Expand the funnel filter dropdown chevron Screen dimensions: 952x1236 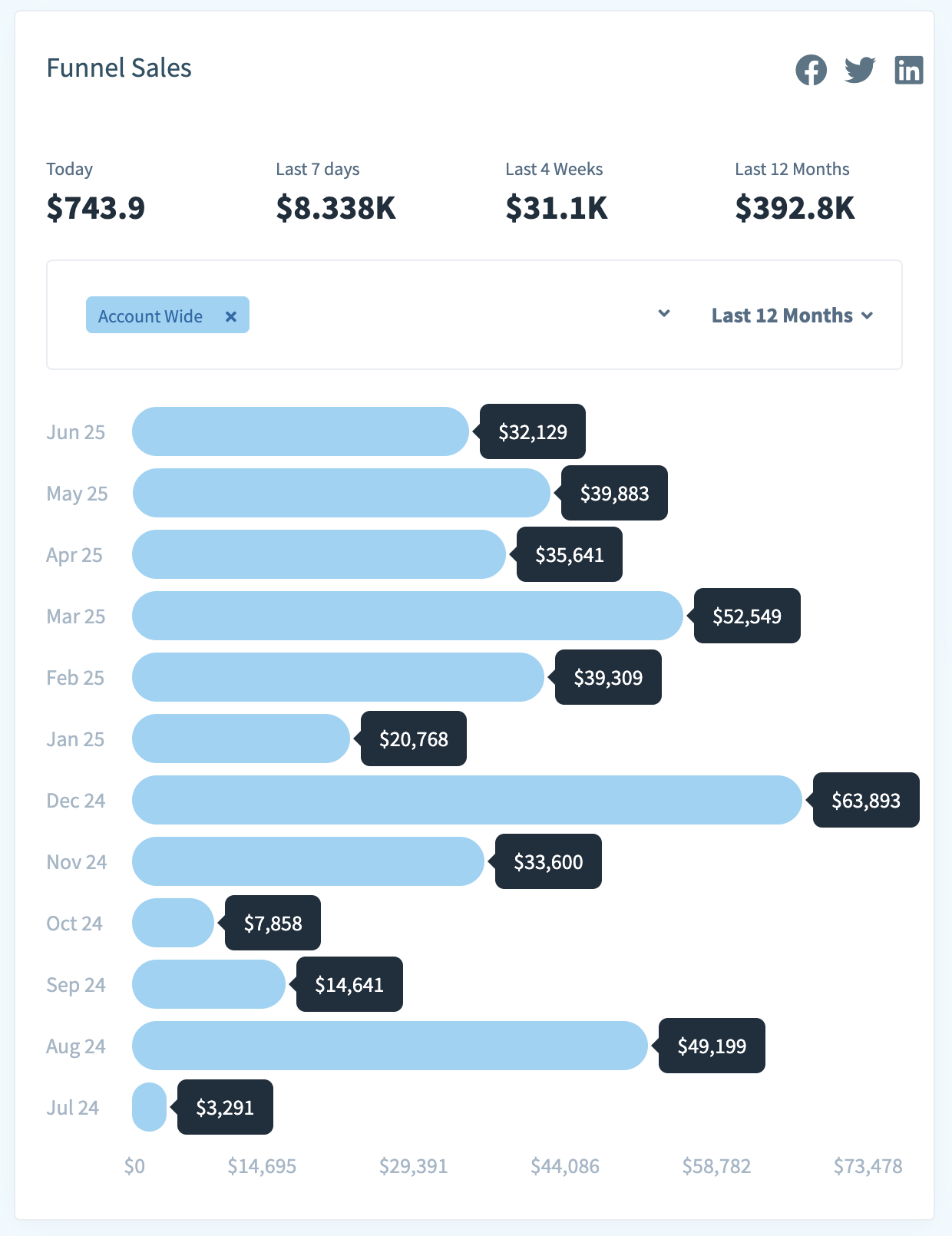click(664, 313)
